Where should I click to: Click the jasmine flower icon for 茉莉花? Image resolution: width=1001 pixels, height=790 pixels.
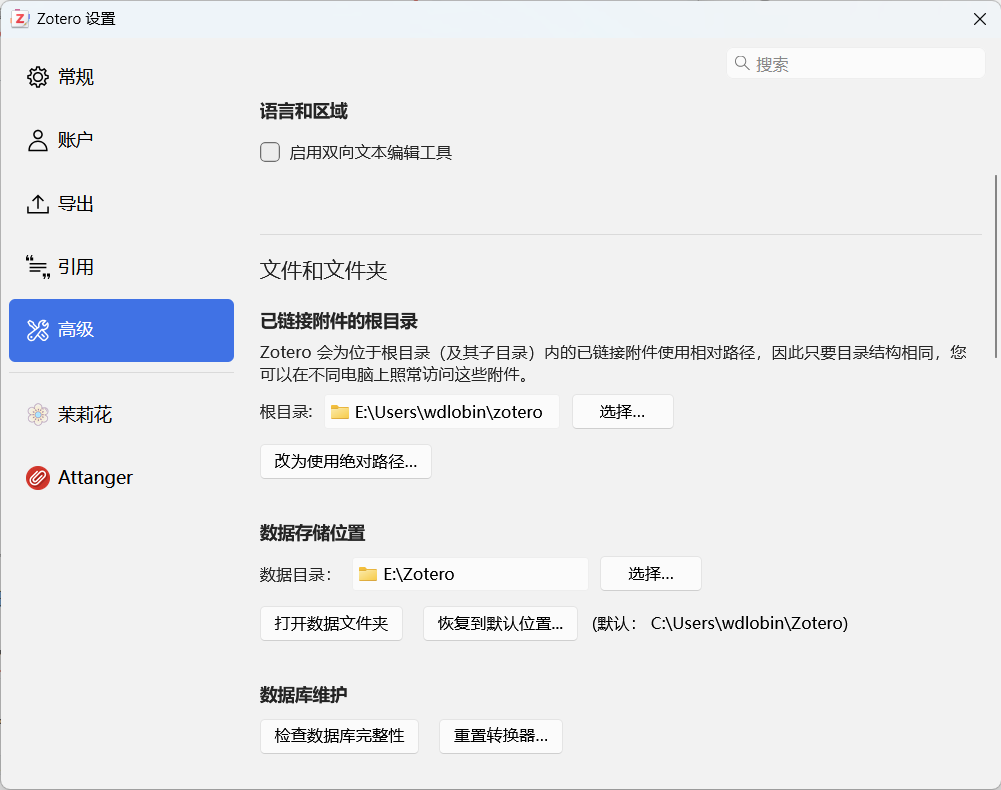[x=38, y=414]
